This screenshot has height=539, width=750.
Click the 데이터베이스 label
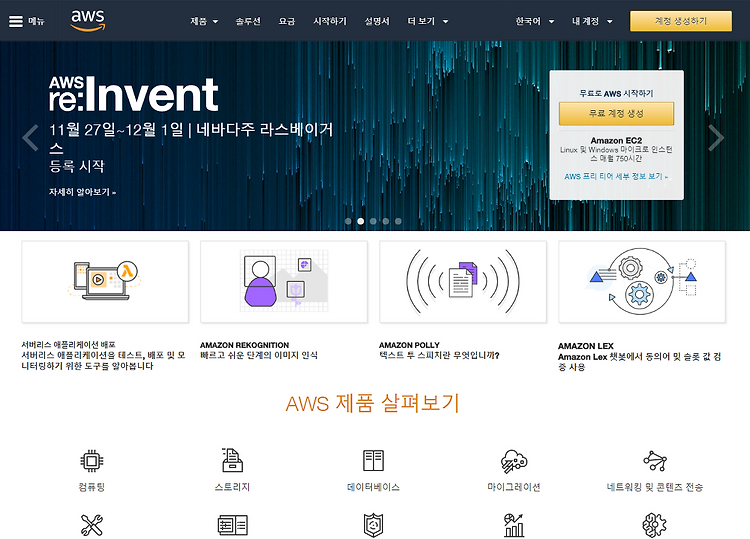coord(373,487)
